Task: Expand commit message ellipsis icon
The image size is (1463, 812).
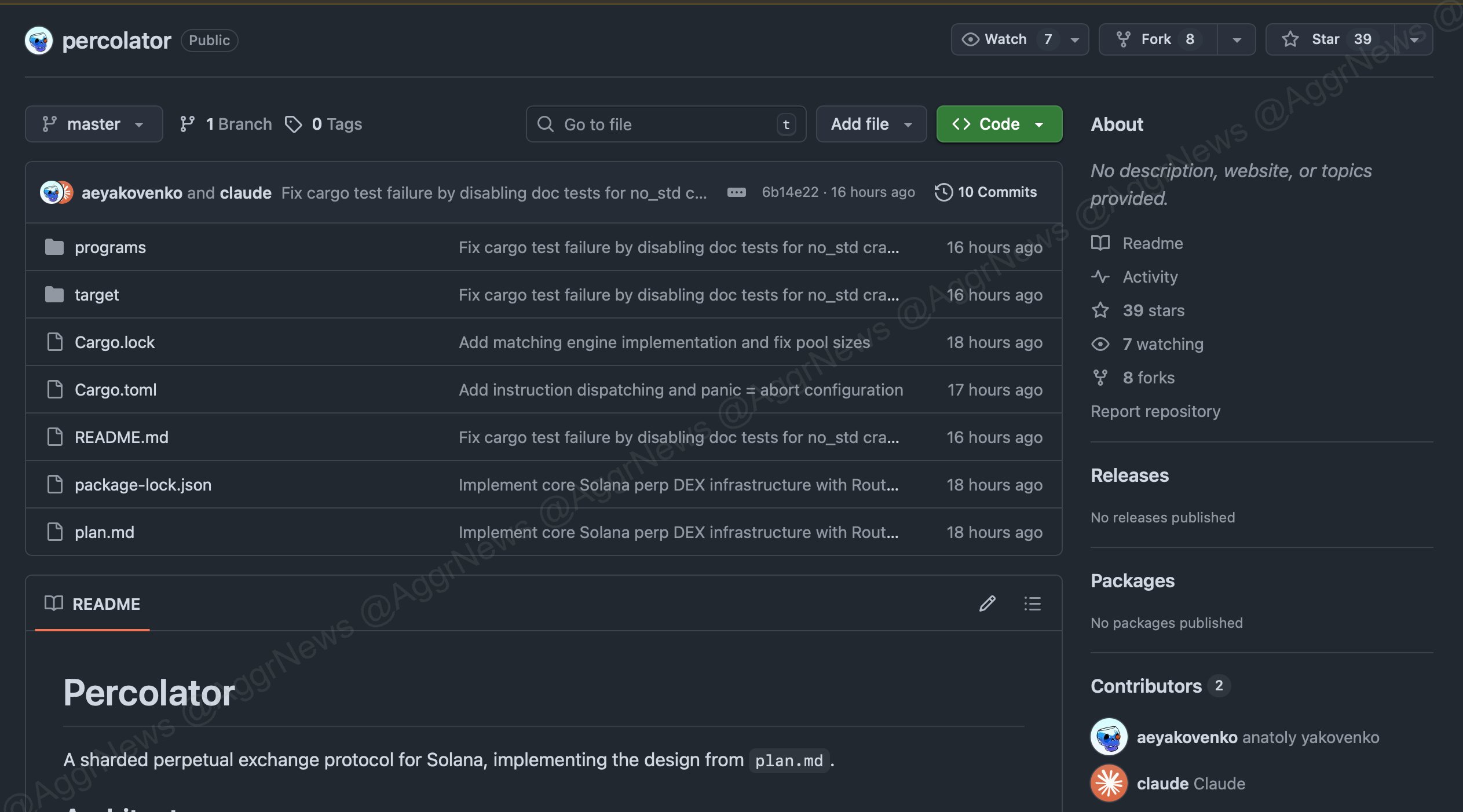Action: [x=736, y=192]
